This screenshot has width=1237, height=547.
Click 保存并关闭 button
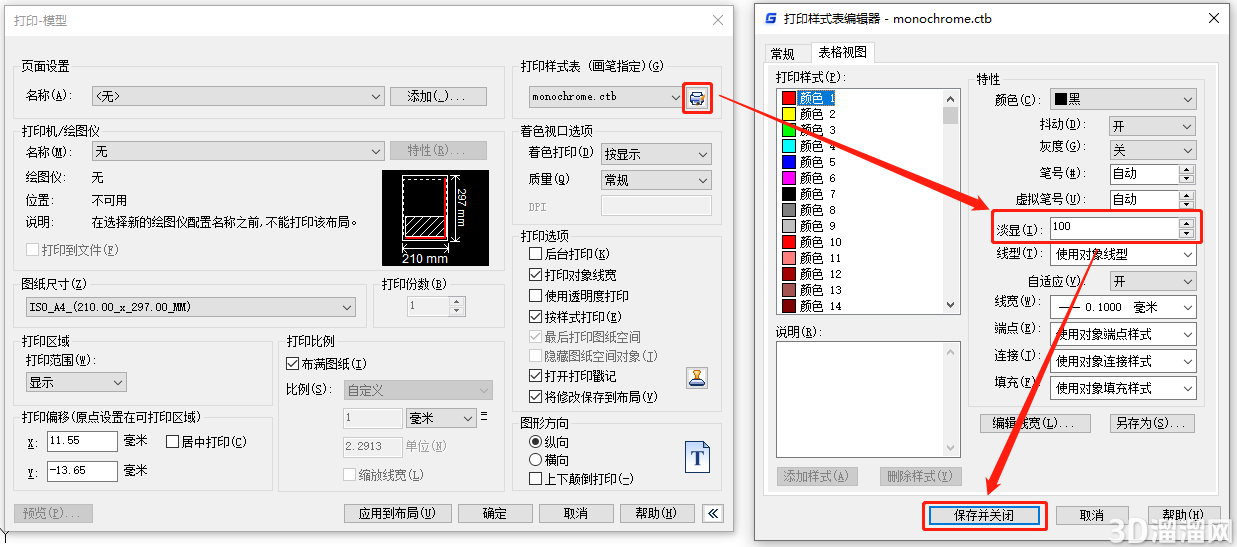984,515
